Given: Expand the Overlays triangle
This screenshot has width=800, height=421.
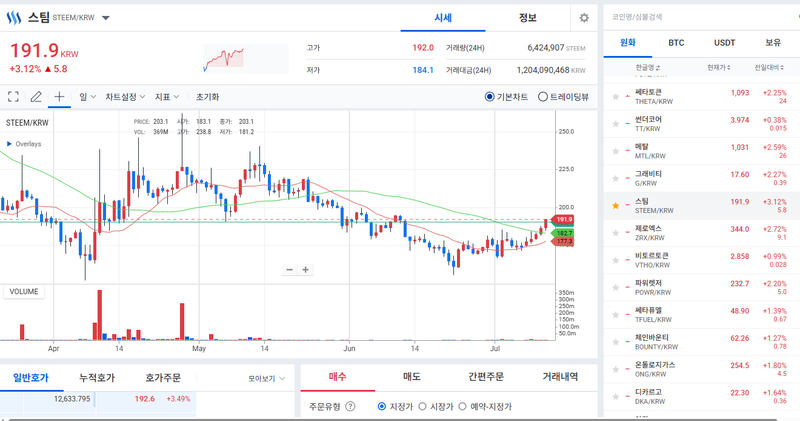Looking at the screenshot, I should pyautogui.click(x=9, y=144).
